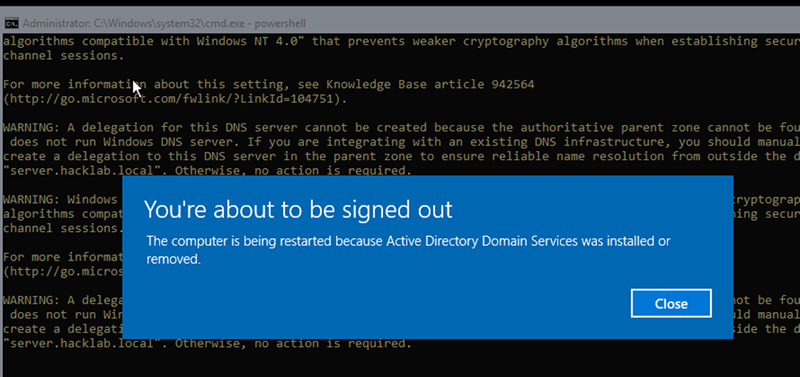Click the first "server.hacklab.local" line above dialog
Screen dimensions: 800x377
pyautogui.click(x=207, y=171)
